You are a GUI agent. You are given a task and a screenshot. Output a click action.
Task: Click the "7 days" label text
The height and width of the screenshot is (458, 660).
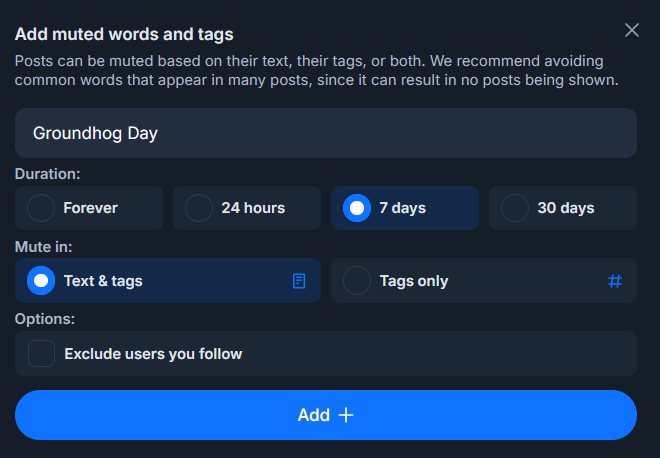pos(402,208)
